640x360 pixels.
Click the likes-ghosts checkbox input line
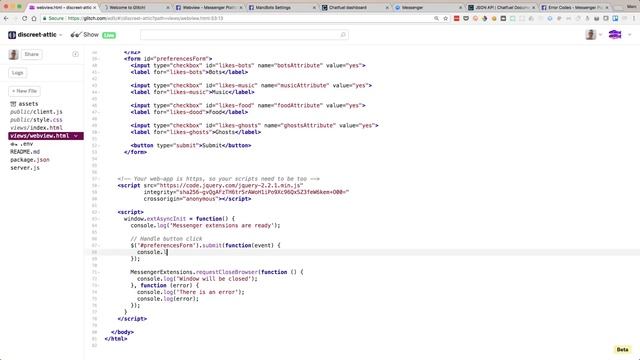(254, 126)
